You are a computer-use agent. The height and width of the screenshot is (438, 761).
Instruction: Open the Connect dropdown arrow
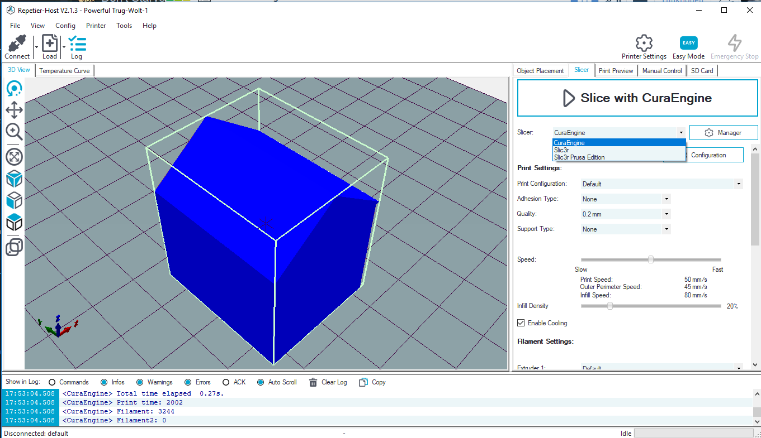tap(36, 47)
